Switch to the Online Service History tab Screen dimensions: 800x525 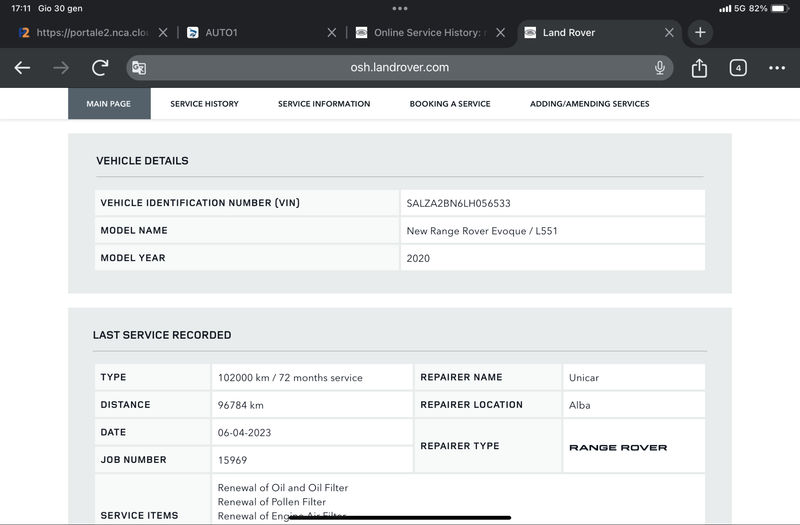coord(429,32)
